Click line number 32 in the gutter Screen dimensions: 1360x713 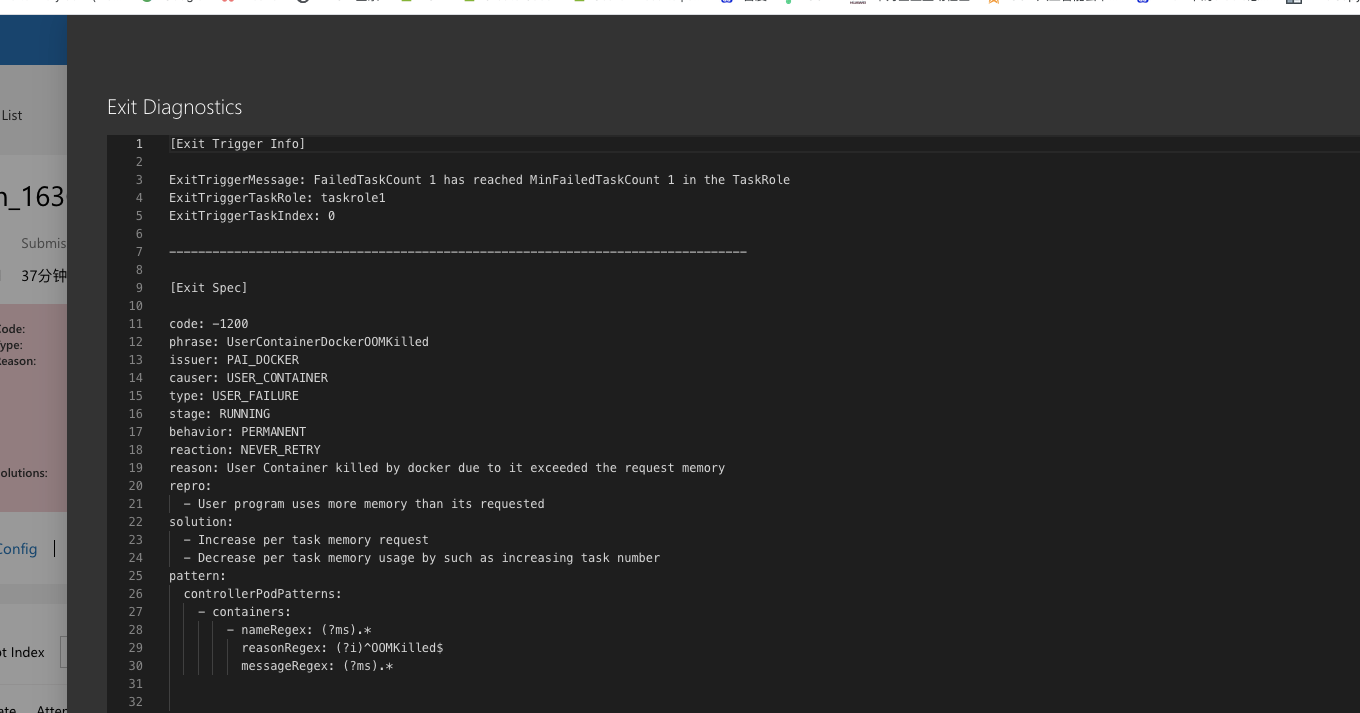pos(136,702)
